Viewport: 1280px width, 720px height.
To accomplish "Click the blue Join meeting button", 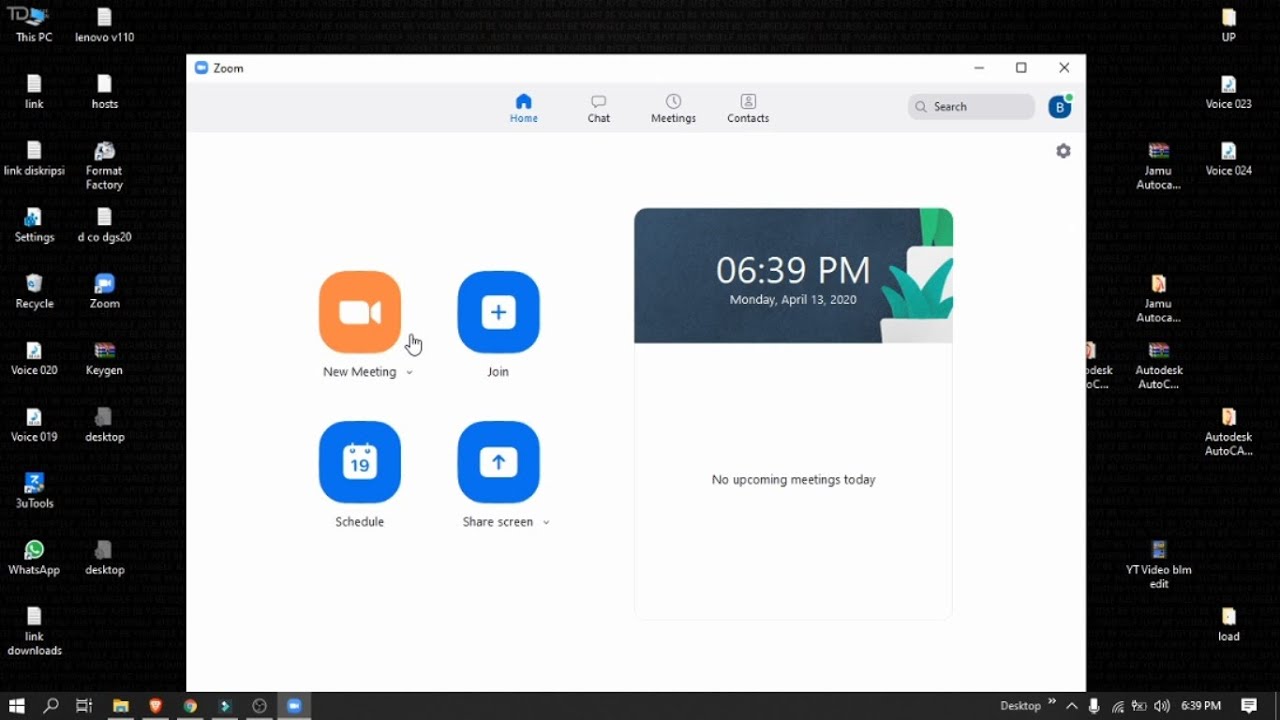I will (x=498, y=312).
